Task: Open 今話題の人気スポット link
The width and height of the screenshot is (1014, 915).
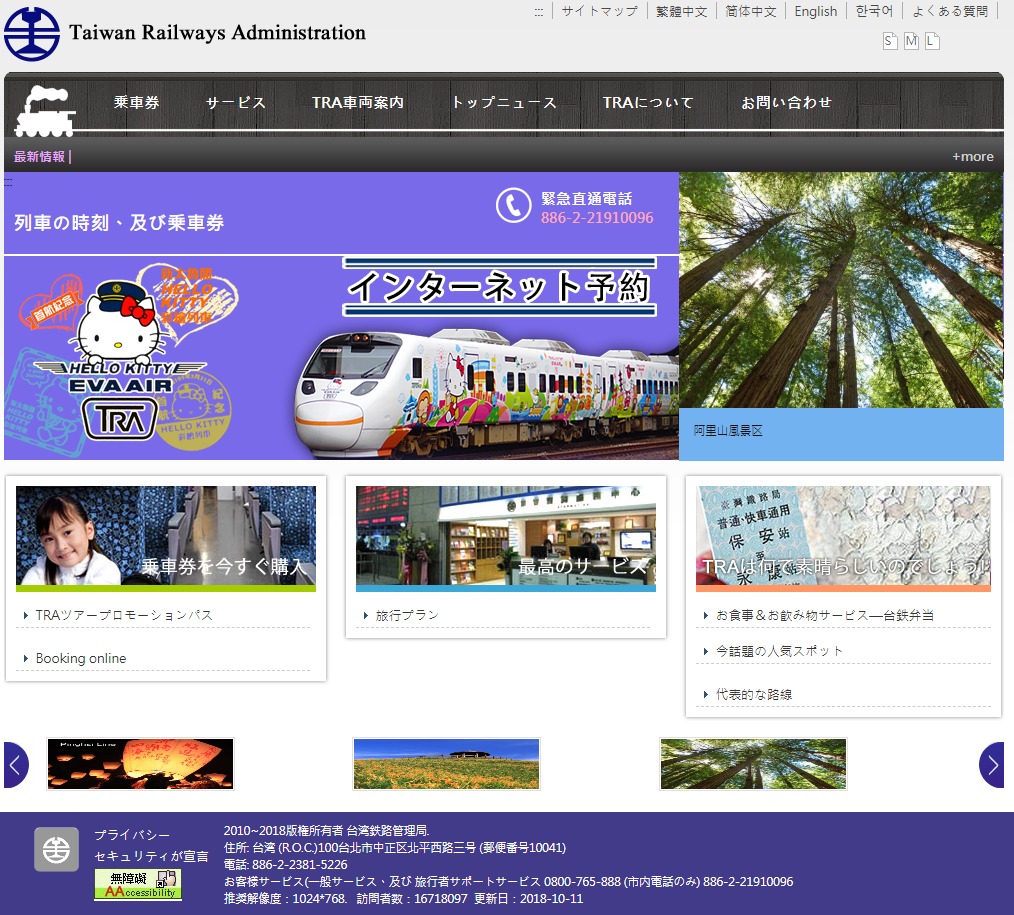Action: click(779, 651)
